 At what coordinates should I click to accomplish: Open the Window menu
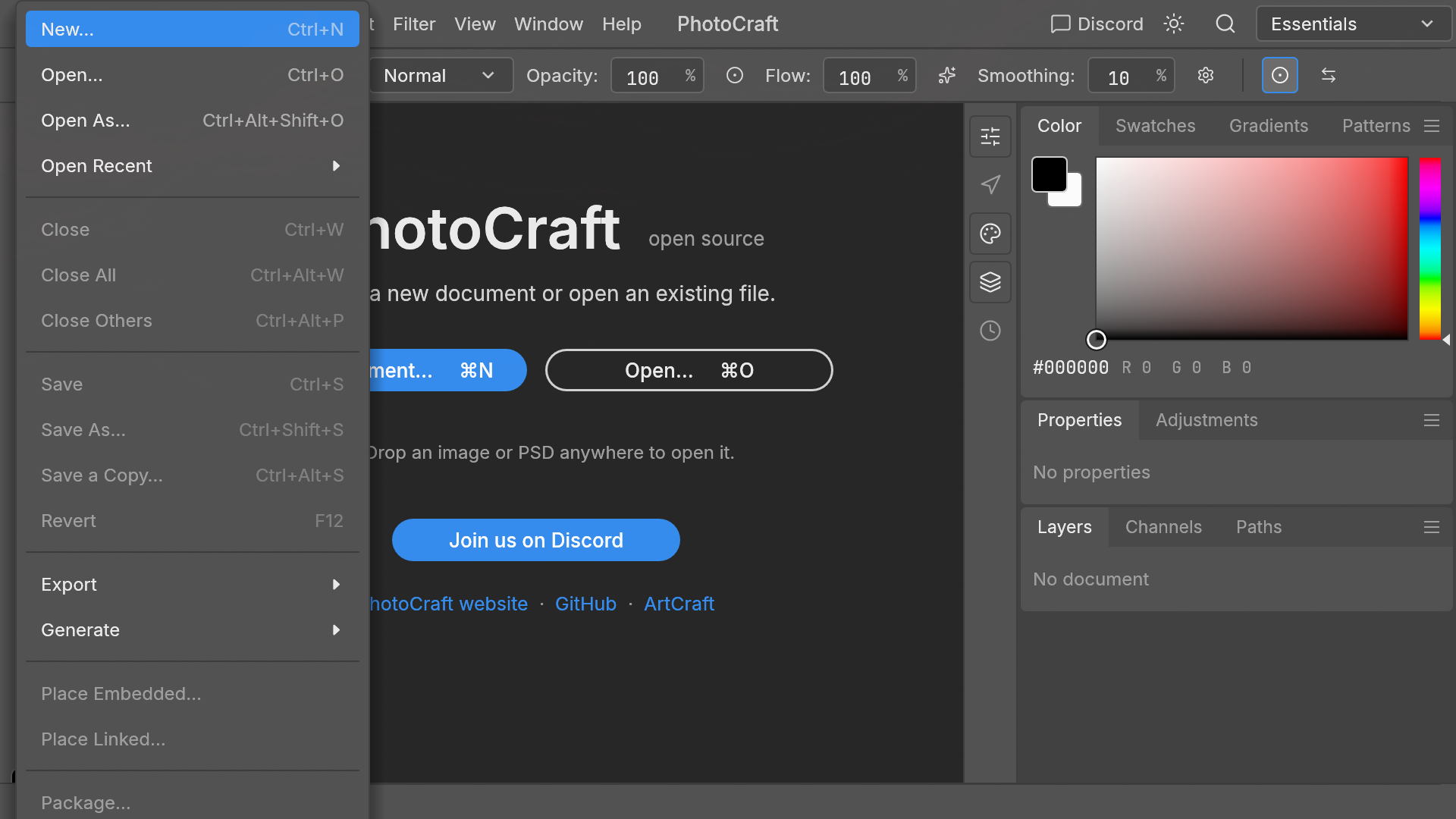(548, 24)
